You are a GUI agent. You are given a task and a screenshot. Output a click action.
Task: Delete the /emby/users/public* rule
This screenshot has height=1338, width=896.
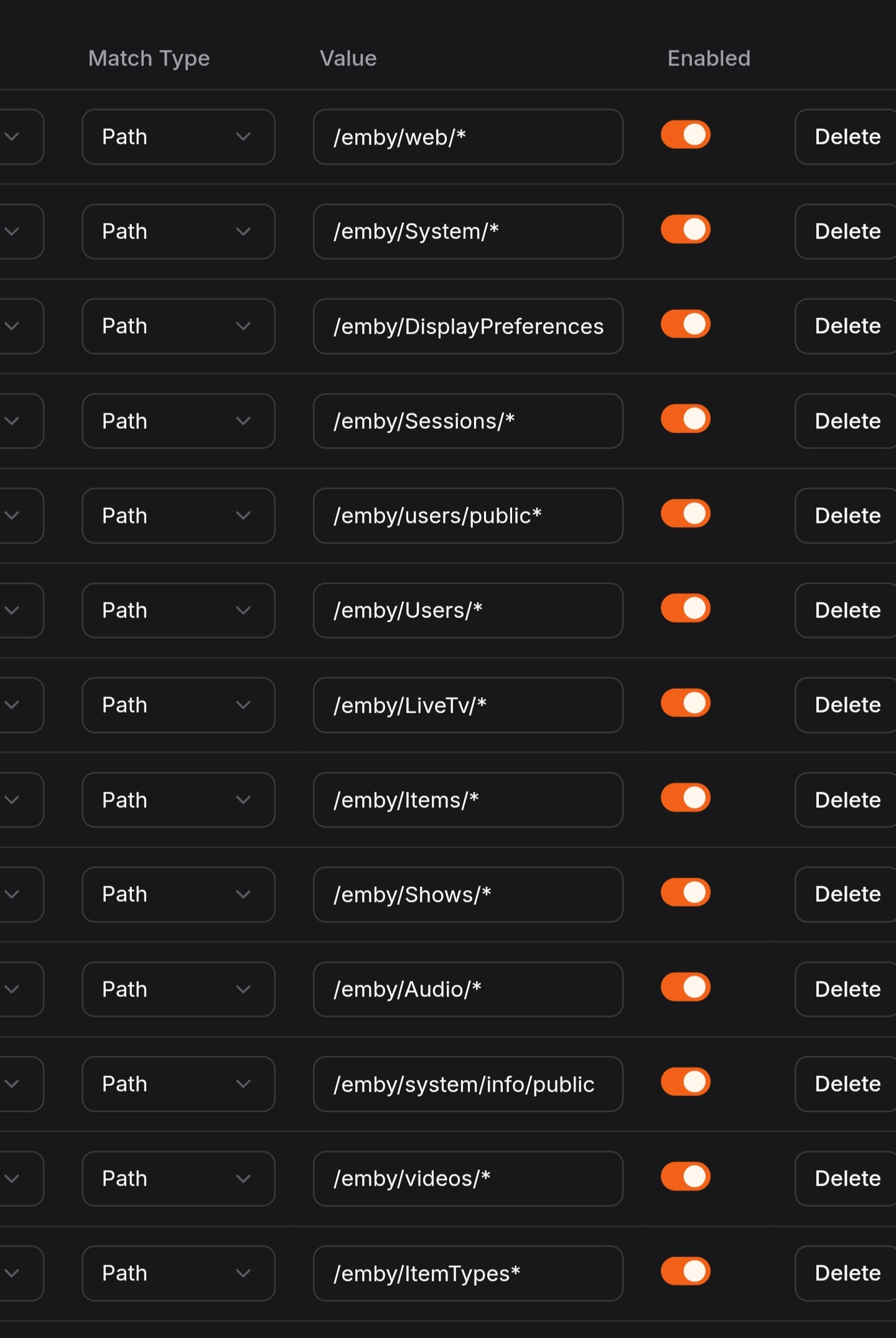point(846,516)
